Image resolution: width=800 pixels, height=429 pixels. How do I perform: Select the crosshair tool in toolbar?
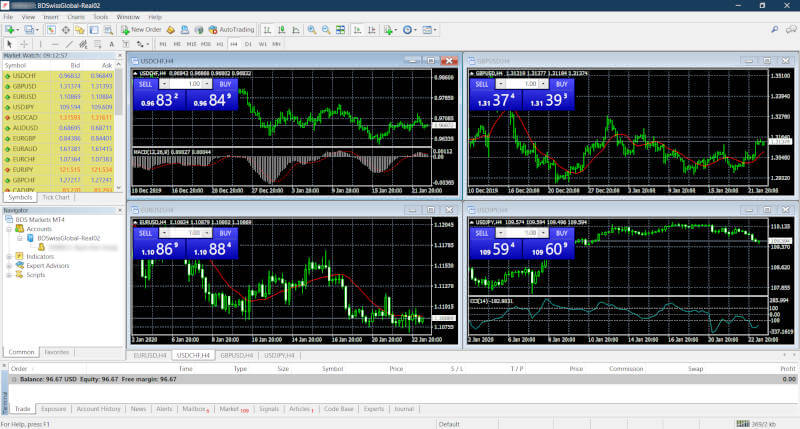[x=25, y=44]
